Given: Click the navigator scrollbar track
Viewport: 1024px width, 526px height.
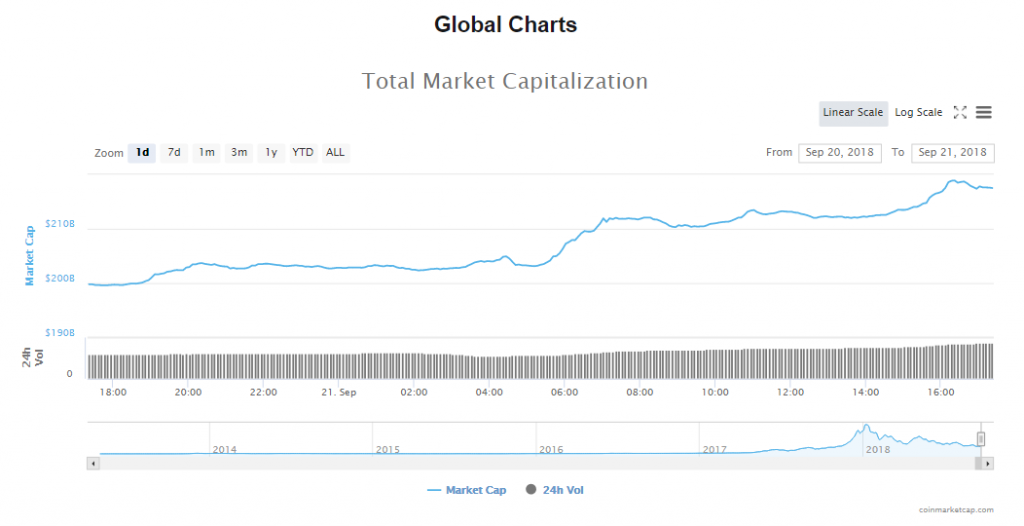Looking at the screenshot, I should click(x=540, y=463).
